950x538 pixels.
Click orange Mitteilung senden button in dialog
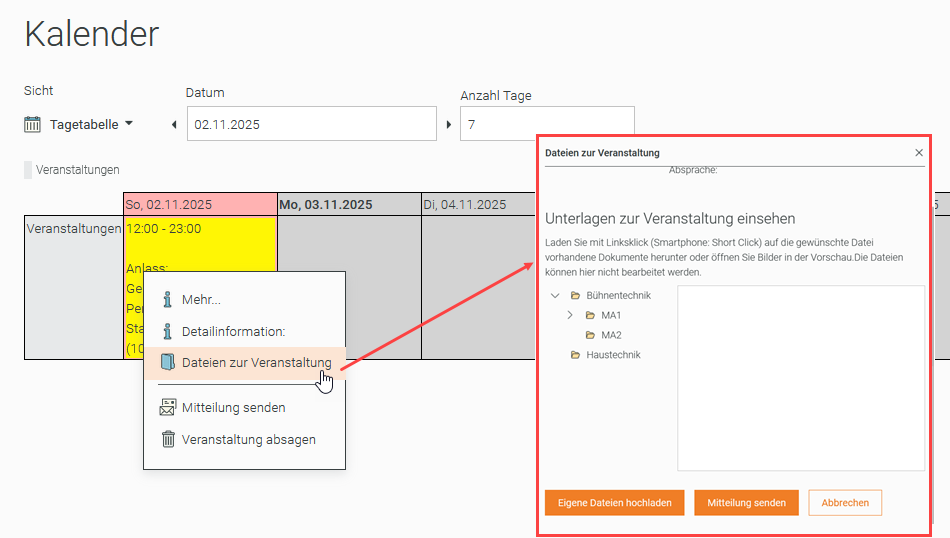coord(746,502)
